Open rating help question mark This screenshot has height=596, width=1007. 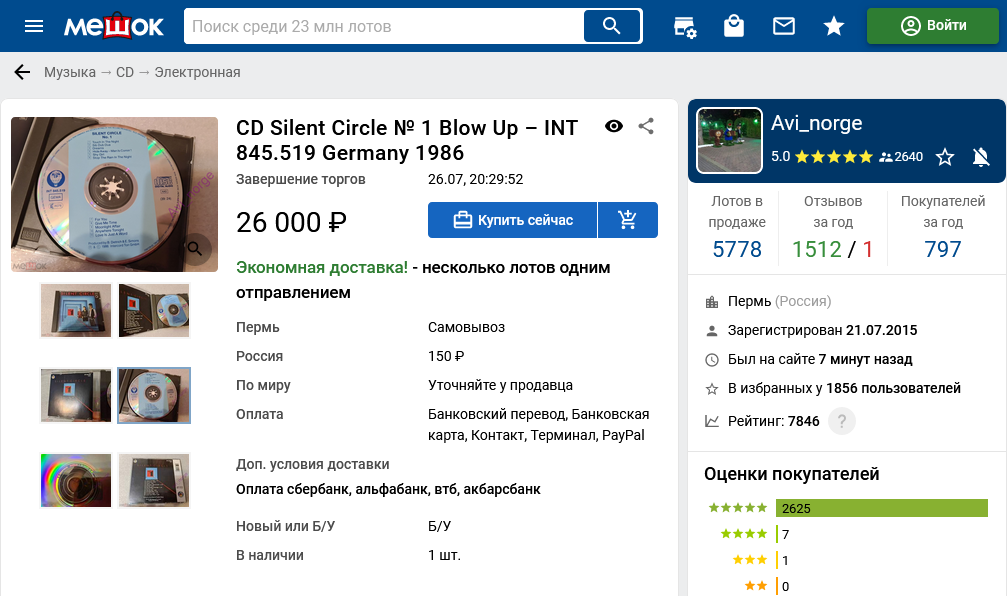[x=842, y=421]
